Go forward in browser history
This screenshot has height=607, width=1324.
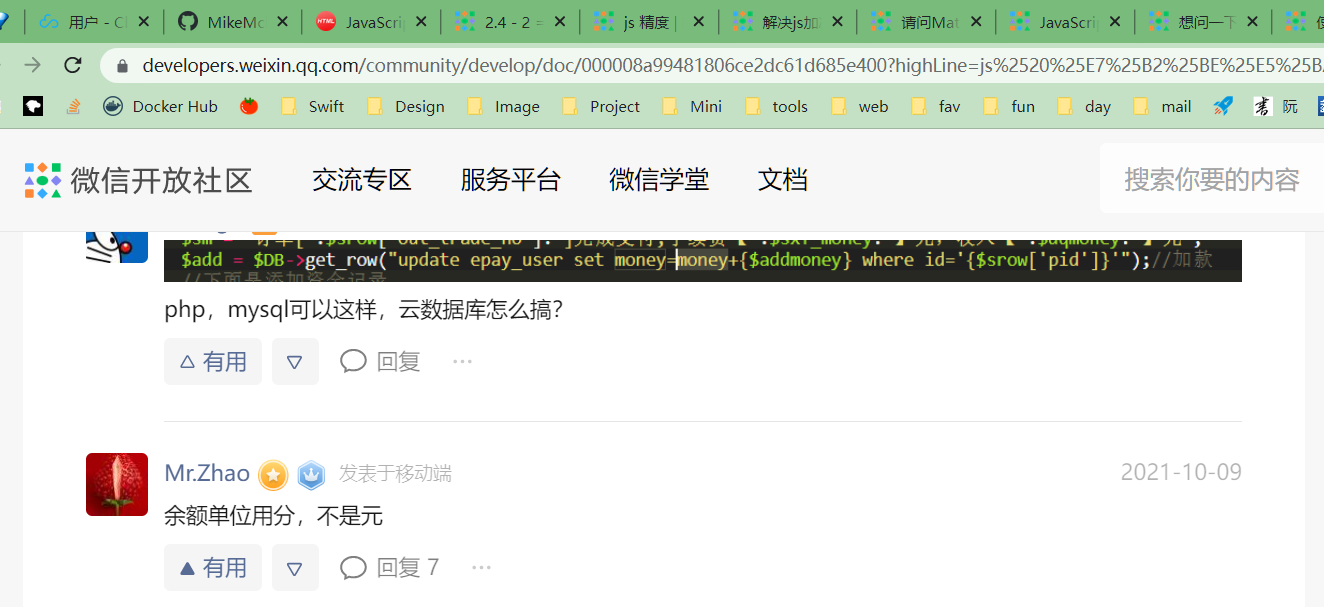click(33, 65)
